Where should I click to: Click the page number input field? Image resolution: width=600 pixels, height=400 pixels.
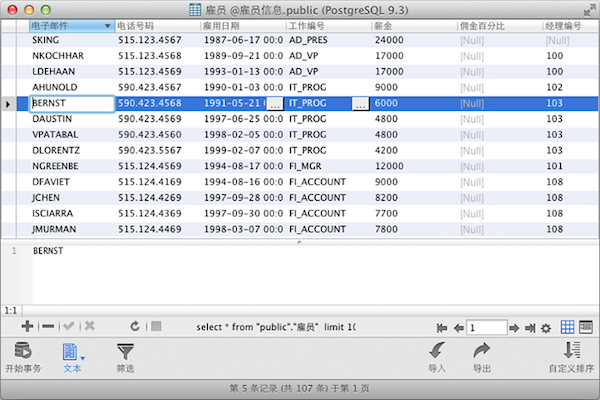486,328
